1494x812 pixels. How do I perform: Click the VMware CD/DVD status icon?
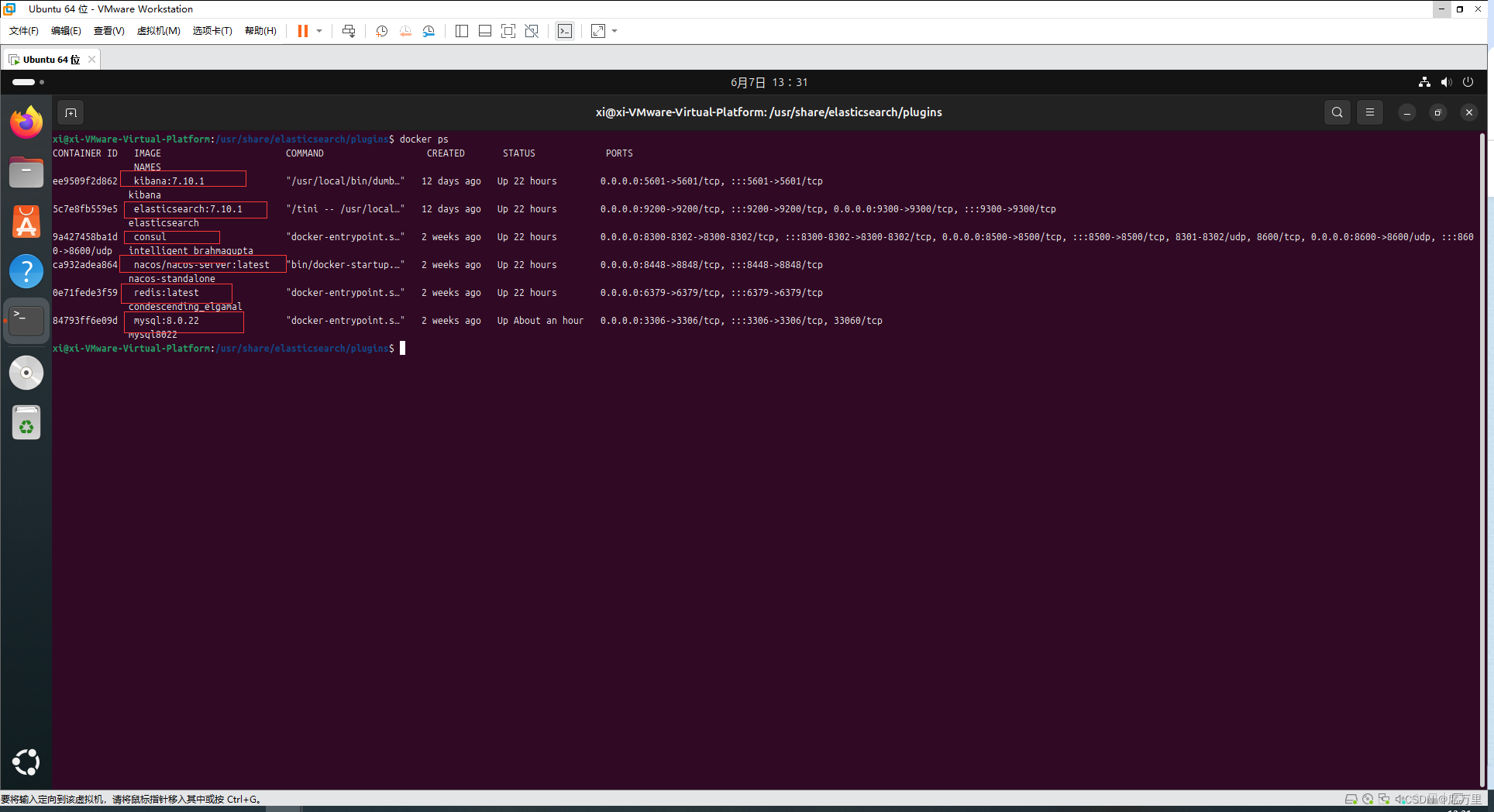click(1368, 799)
